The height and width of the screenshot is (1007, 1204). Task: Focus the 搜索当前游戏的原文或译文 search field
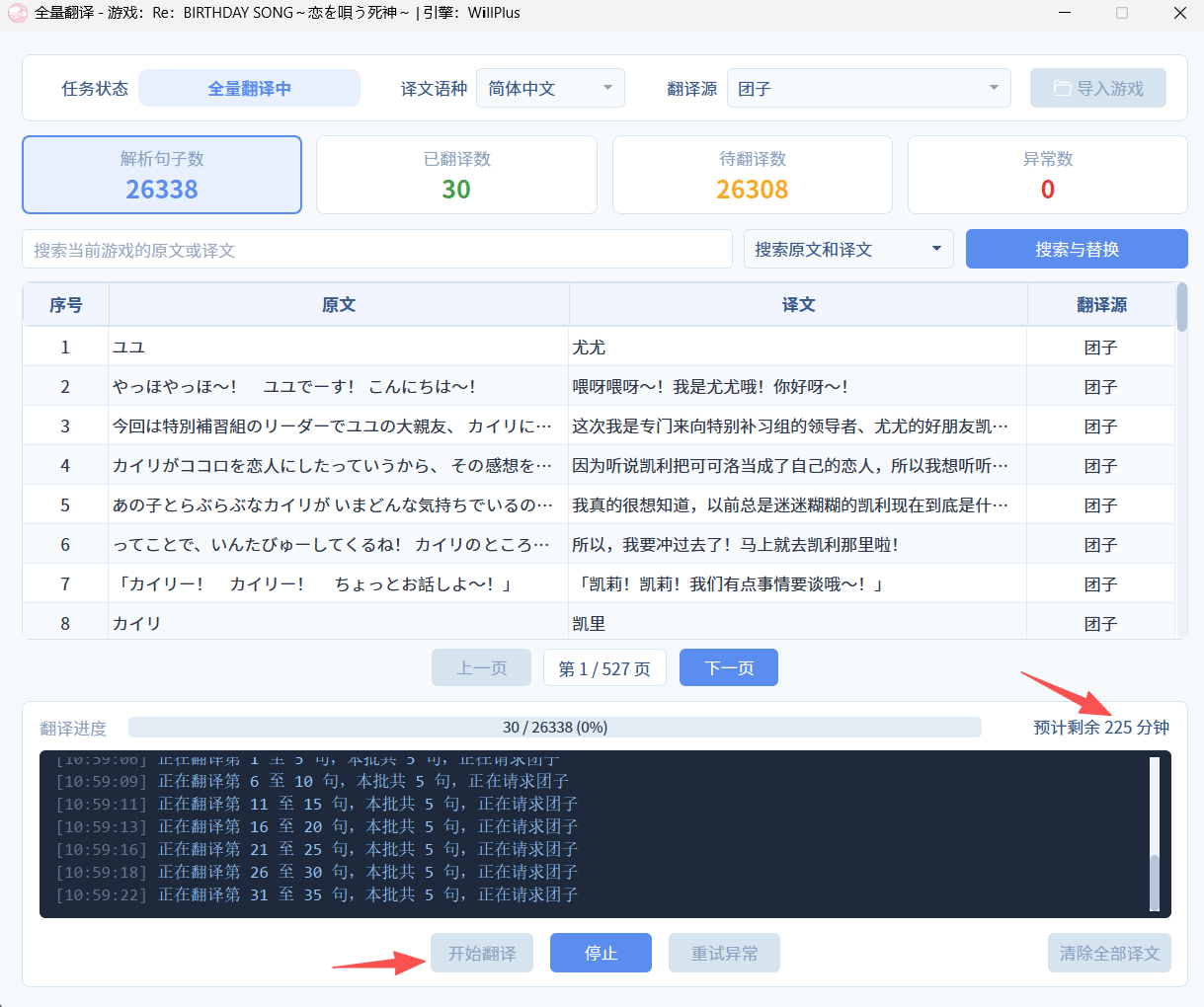coord(377,249)
